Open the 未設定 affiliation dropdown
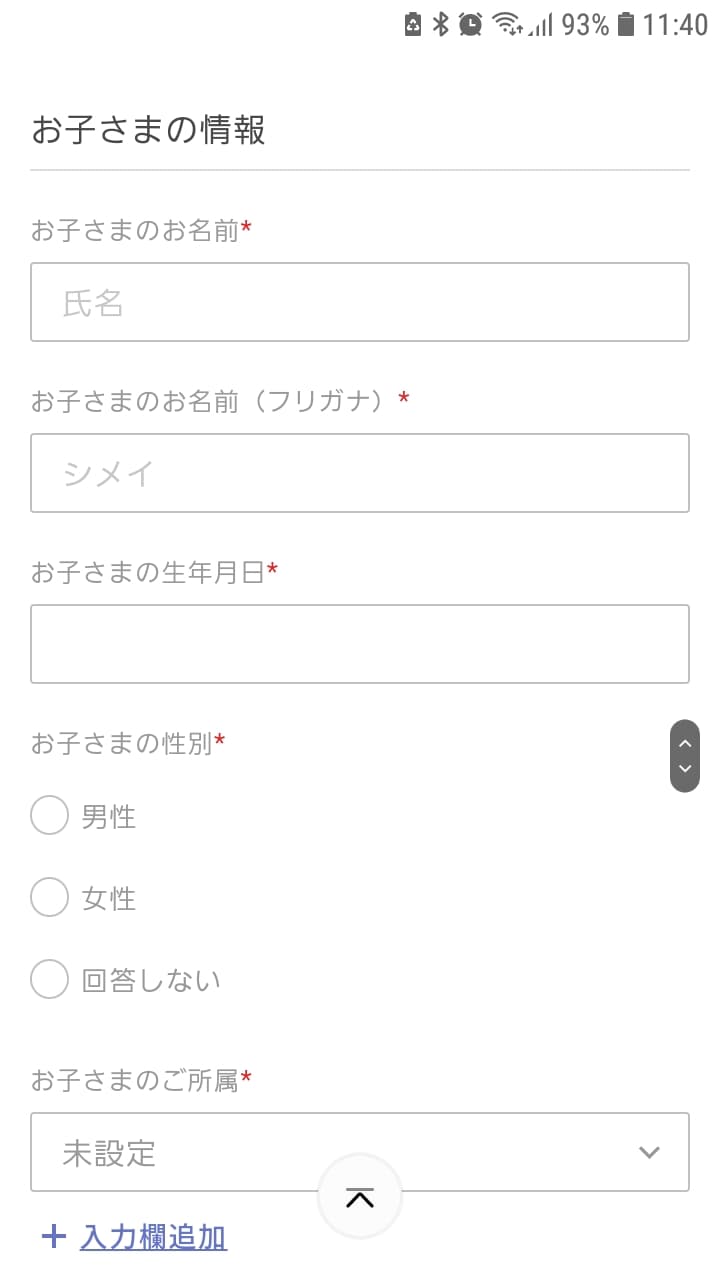The width and height of the screenshot is (720, 1280). pos(340,1152)
